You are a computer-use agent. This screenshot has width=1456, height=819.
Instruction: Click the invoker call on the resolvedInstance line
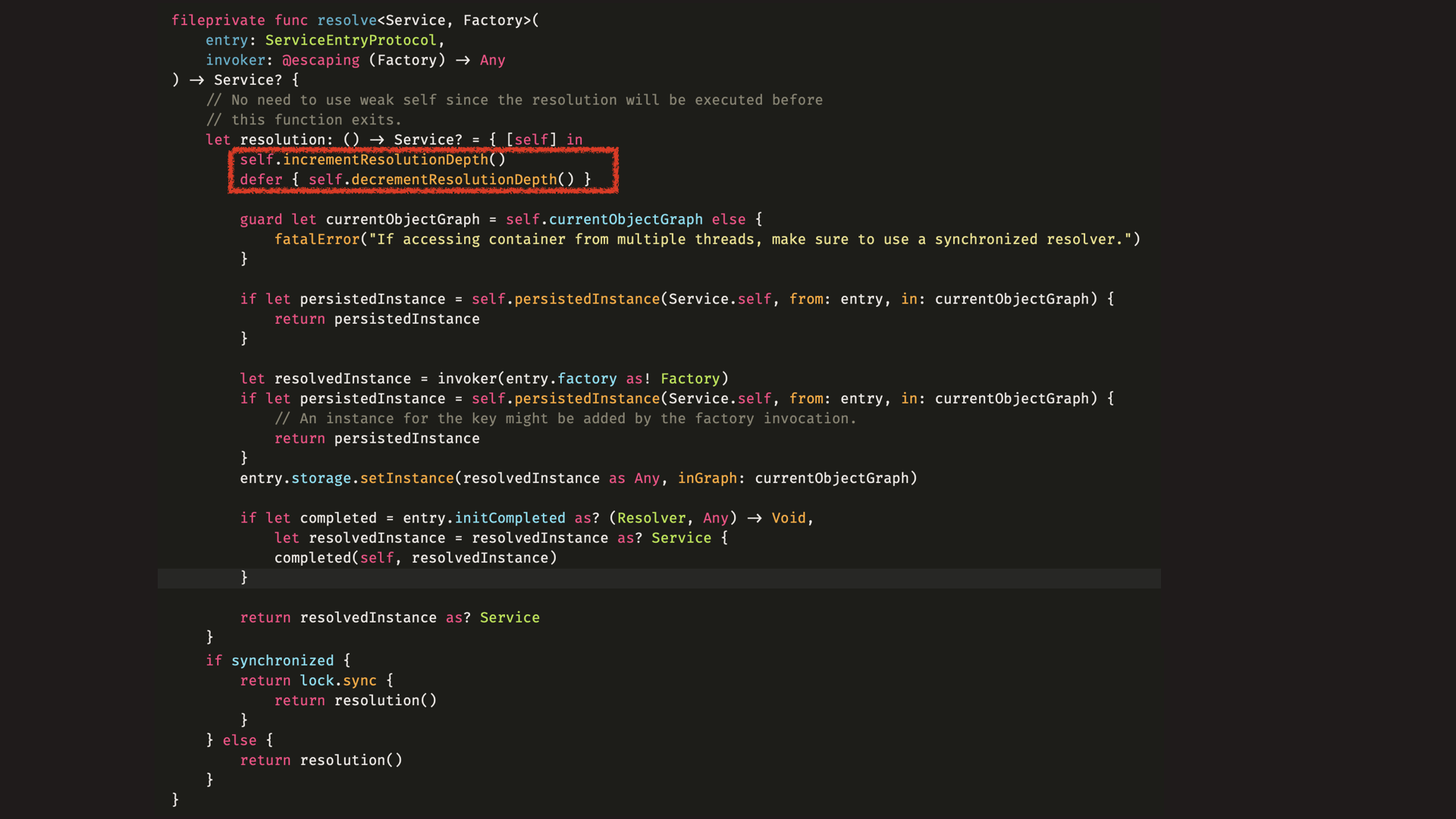tap(466, 378)
